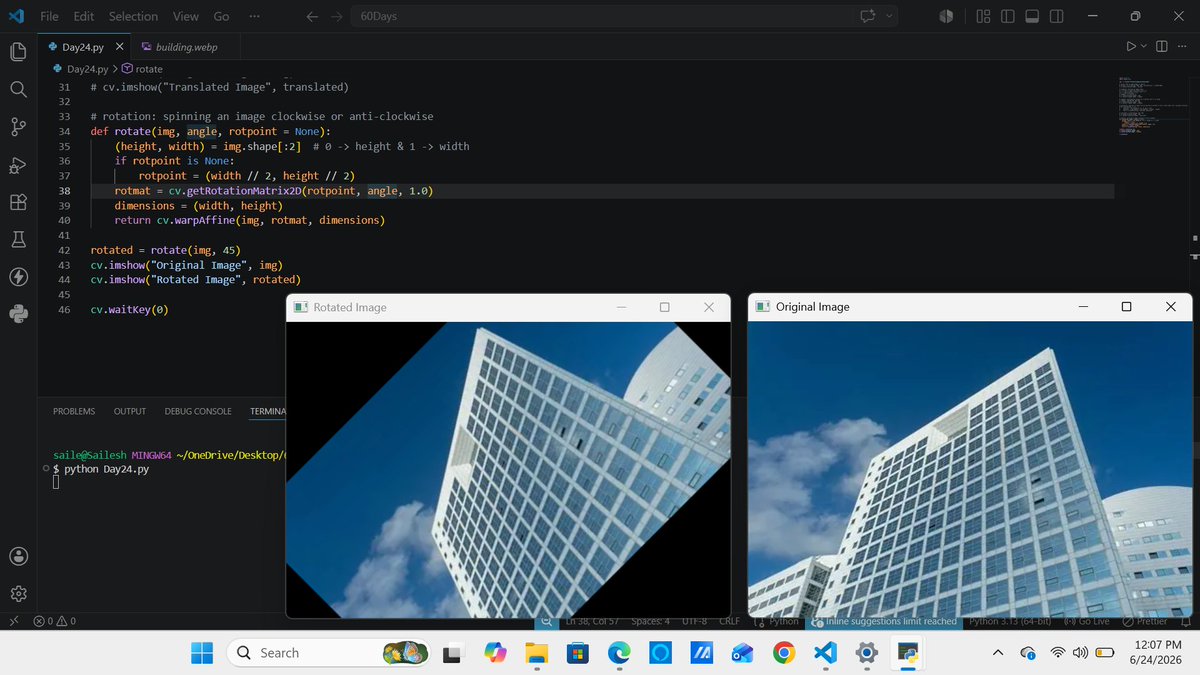Click UTF-8 encoding in status bar
This screenshot has height=675, width=1200.
694,621
